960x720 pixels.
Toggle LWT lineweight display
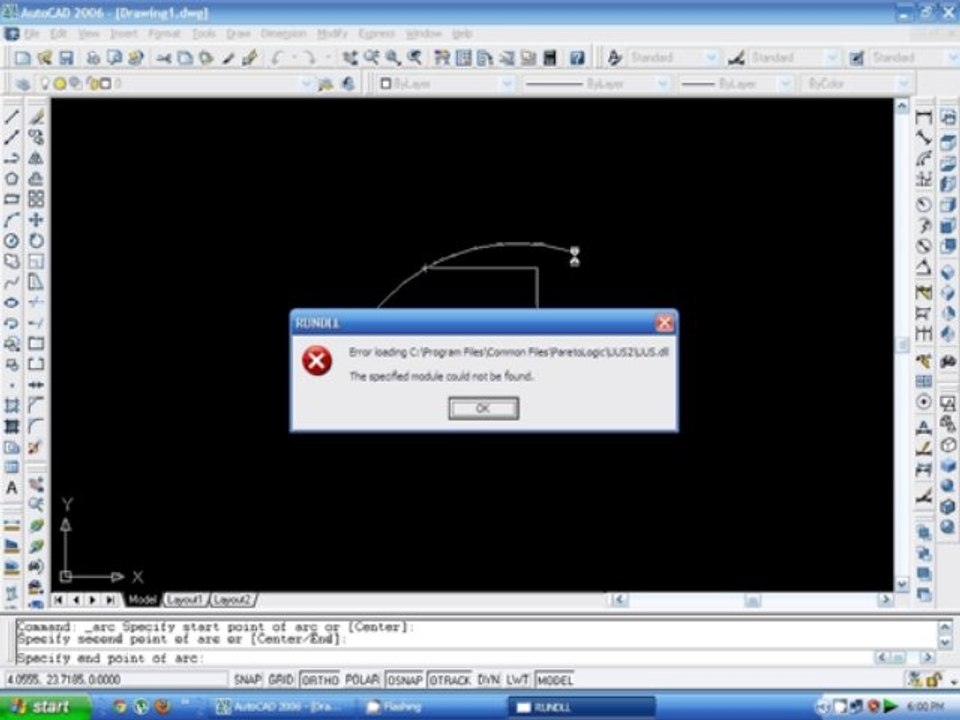(517, 680)
